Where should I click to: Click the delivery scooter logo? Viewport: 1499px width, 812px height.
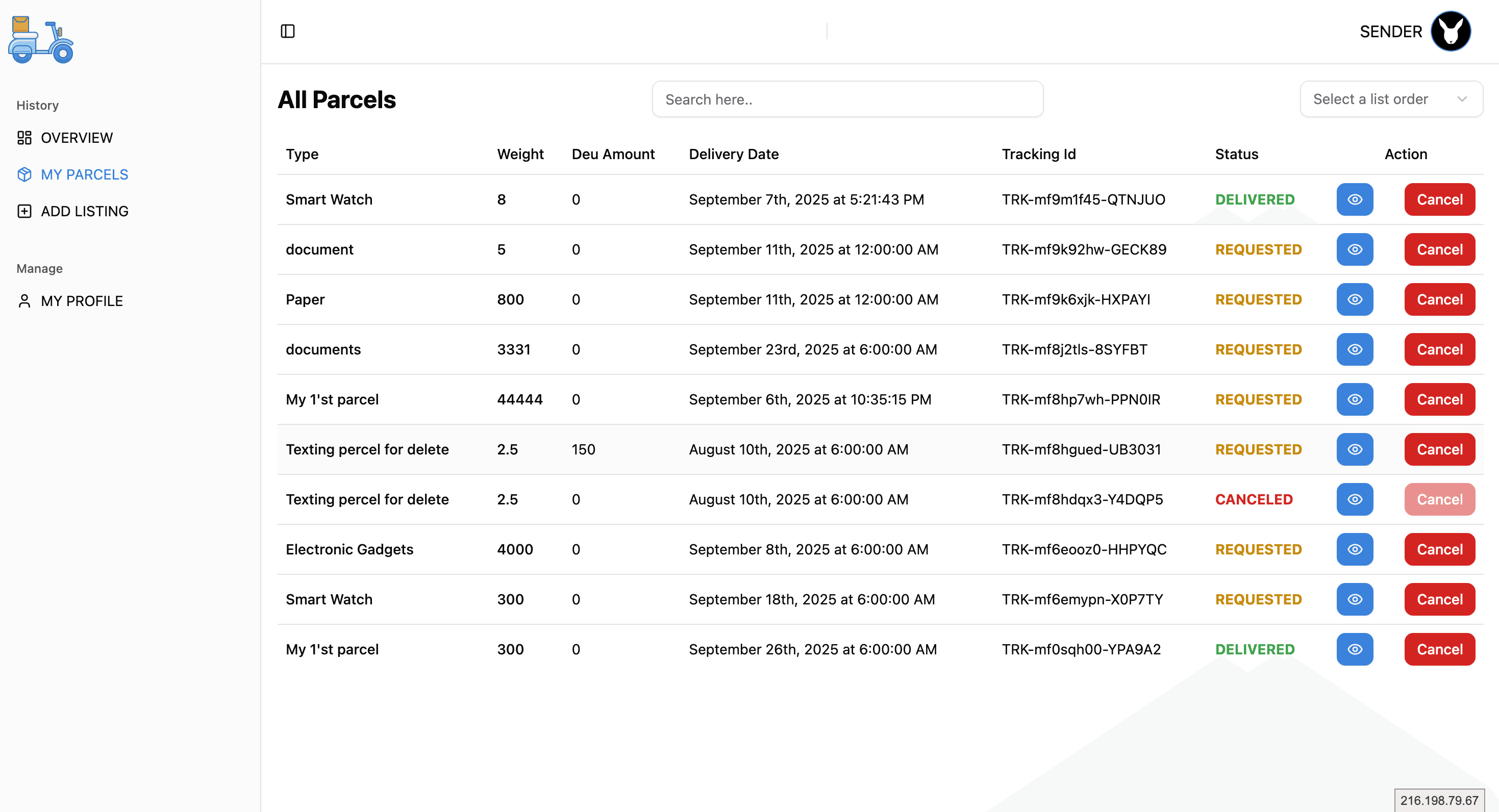[41, 40]
